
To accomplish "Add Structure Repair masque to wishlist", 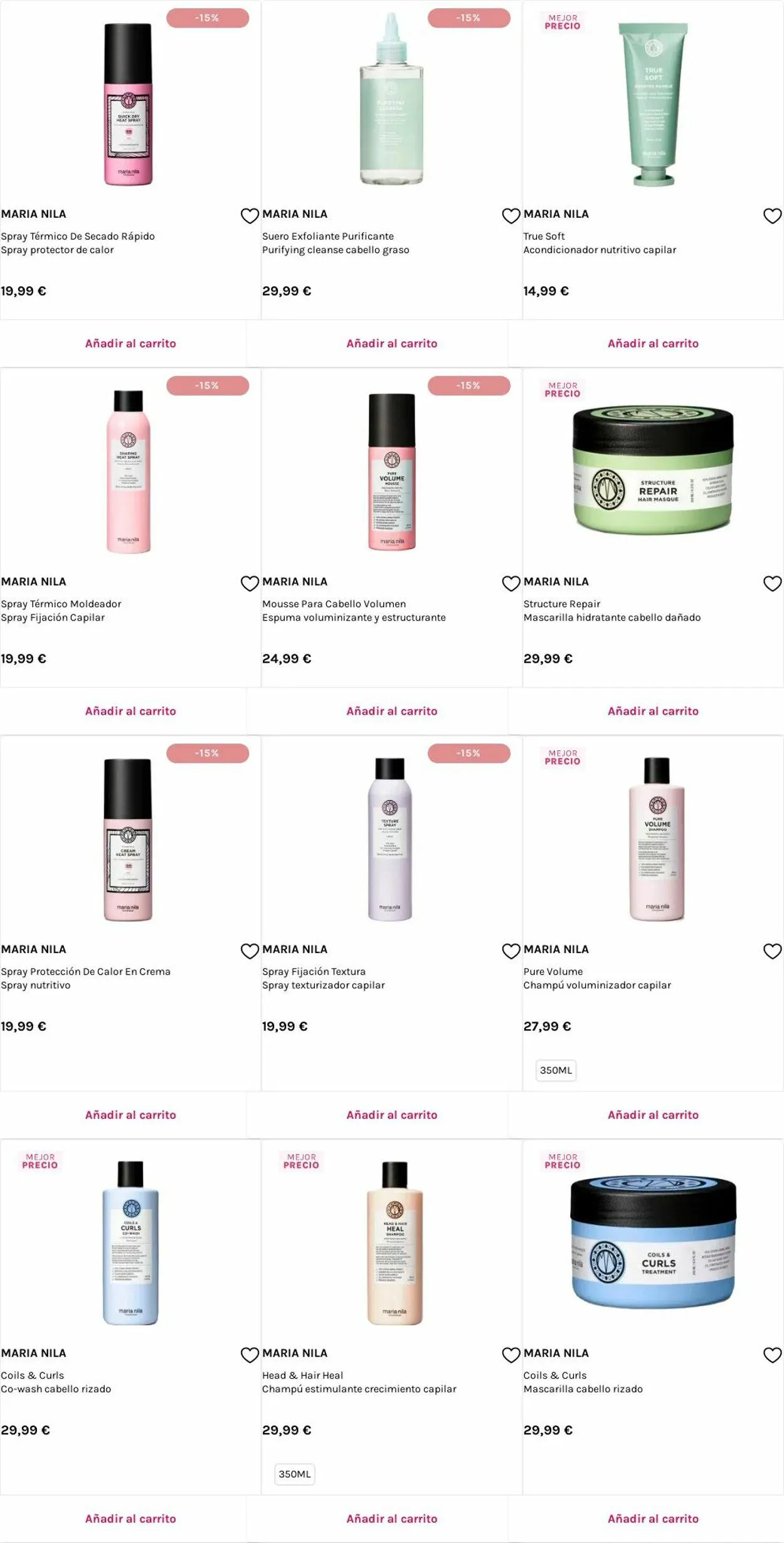I will (772, 584).
